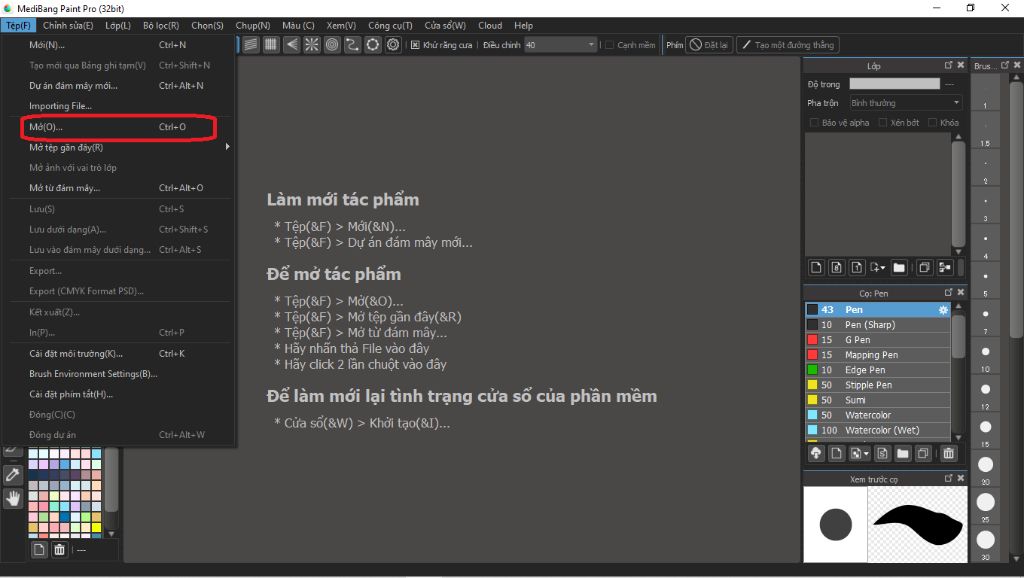Add new 1-bit layer icon

click(x=857, y=267)
